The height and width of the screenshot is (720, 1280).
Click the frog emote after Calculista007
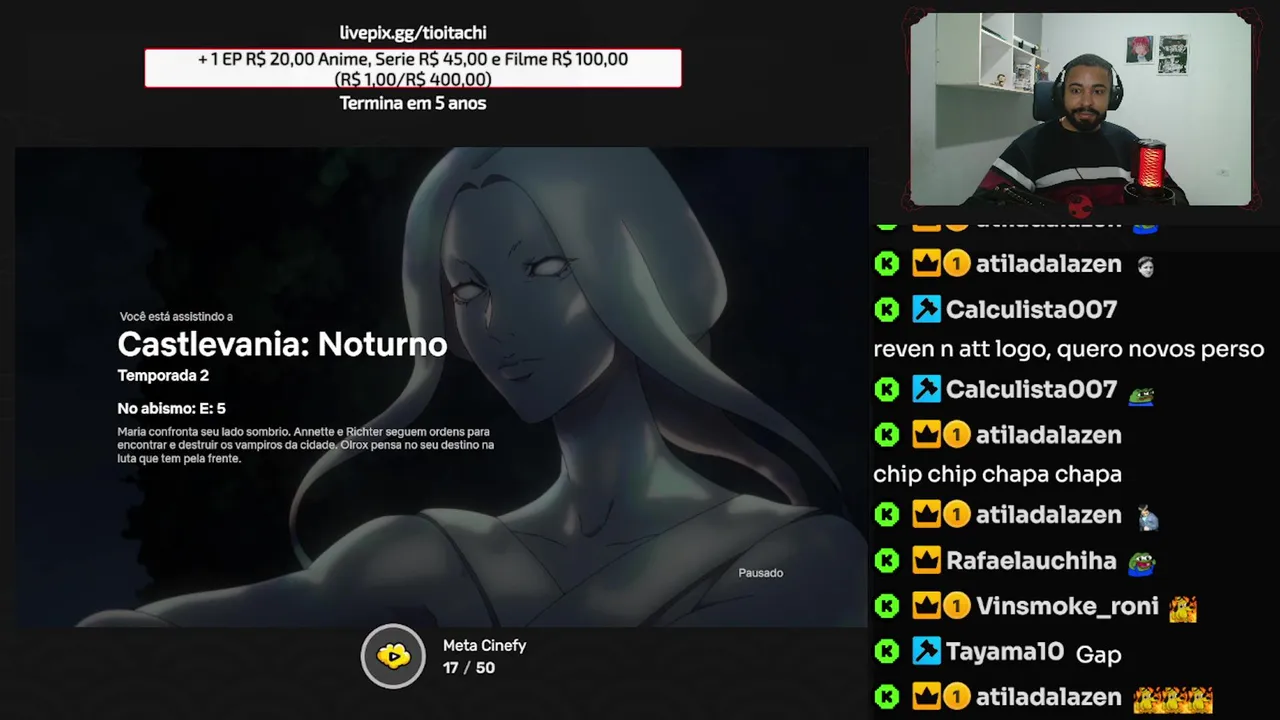pos(1142,395)
